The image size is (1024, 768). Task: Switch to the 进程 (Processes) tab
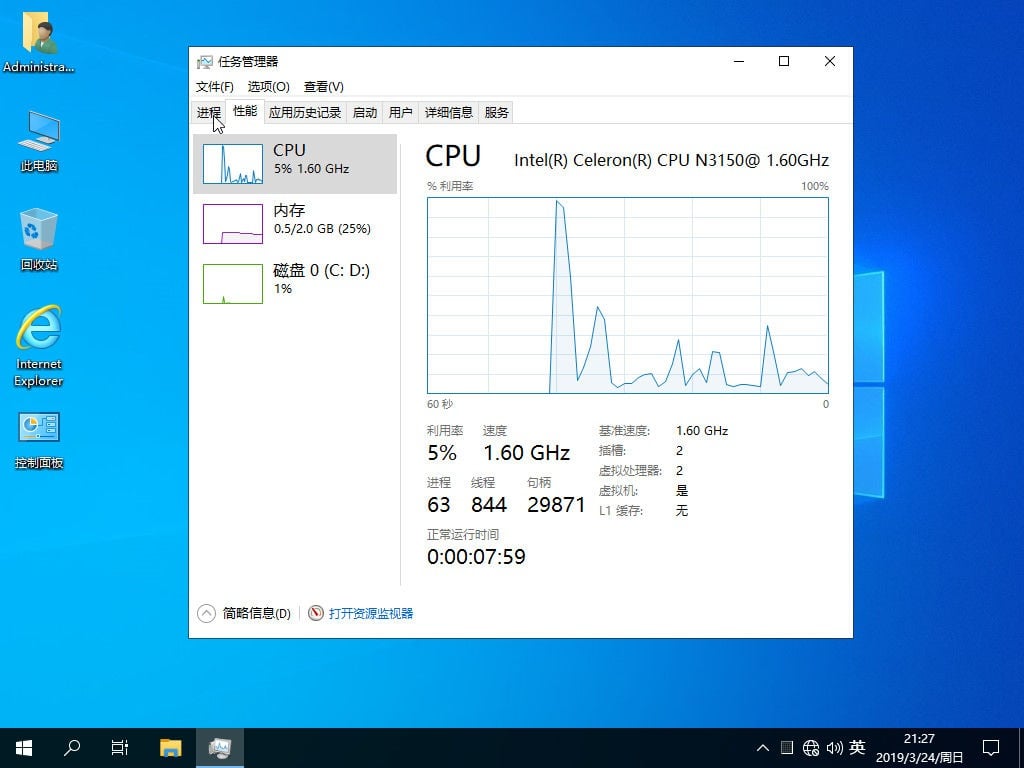tap(208, 112)
